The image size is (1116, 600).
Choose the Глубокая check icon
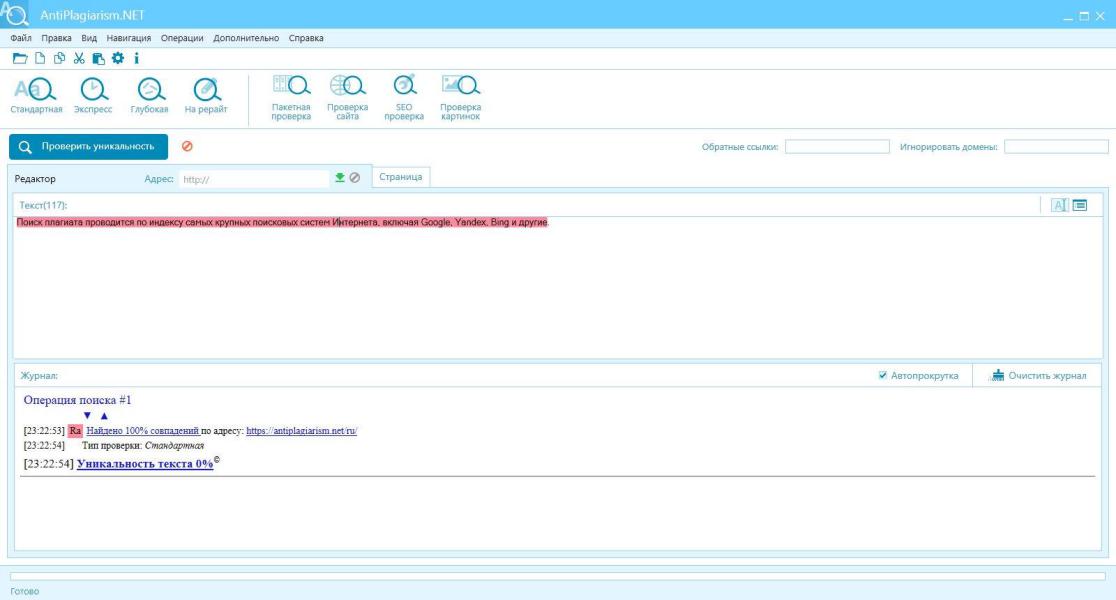149,95
